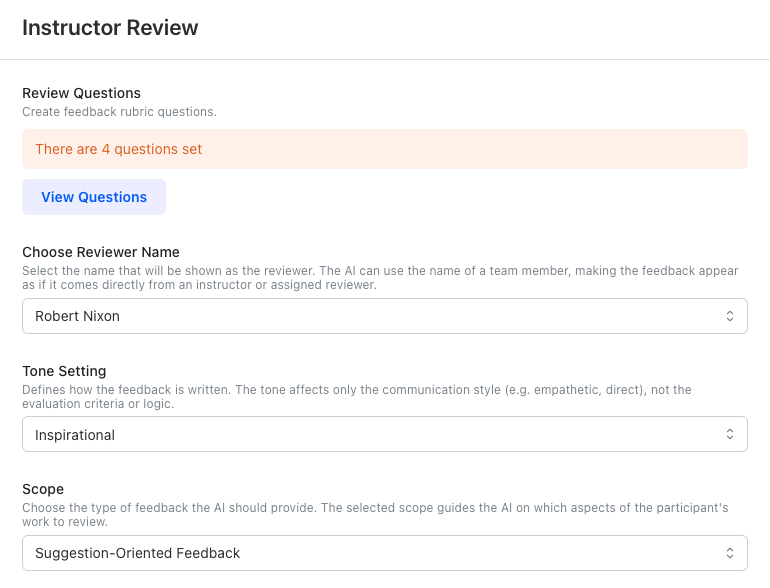Image resolution: width=770 pixels, height=588 pixels.
Task: Click the chevron icon beside Suggestion-Oriented Feedback
Action: click(730, 553)
